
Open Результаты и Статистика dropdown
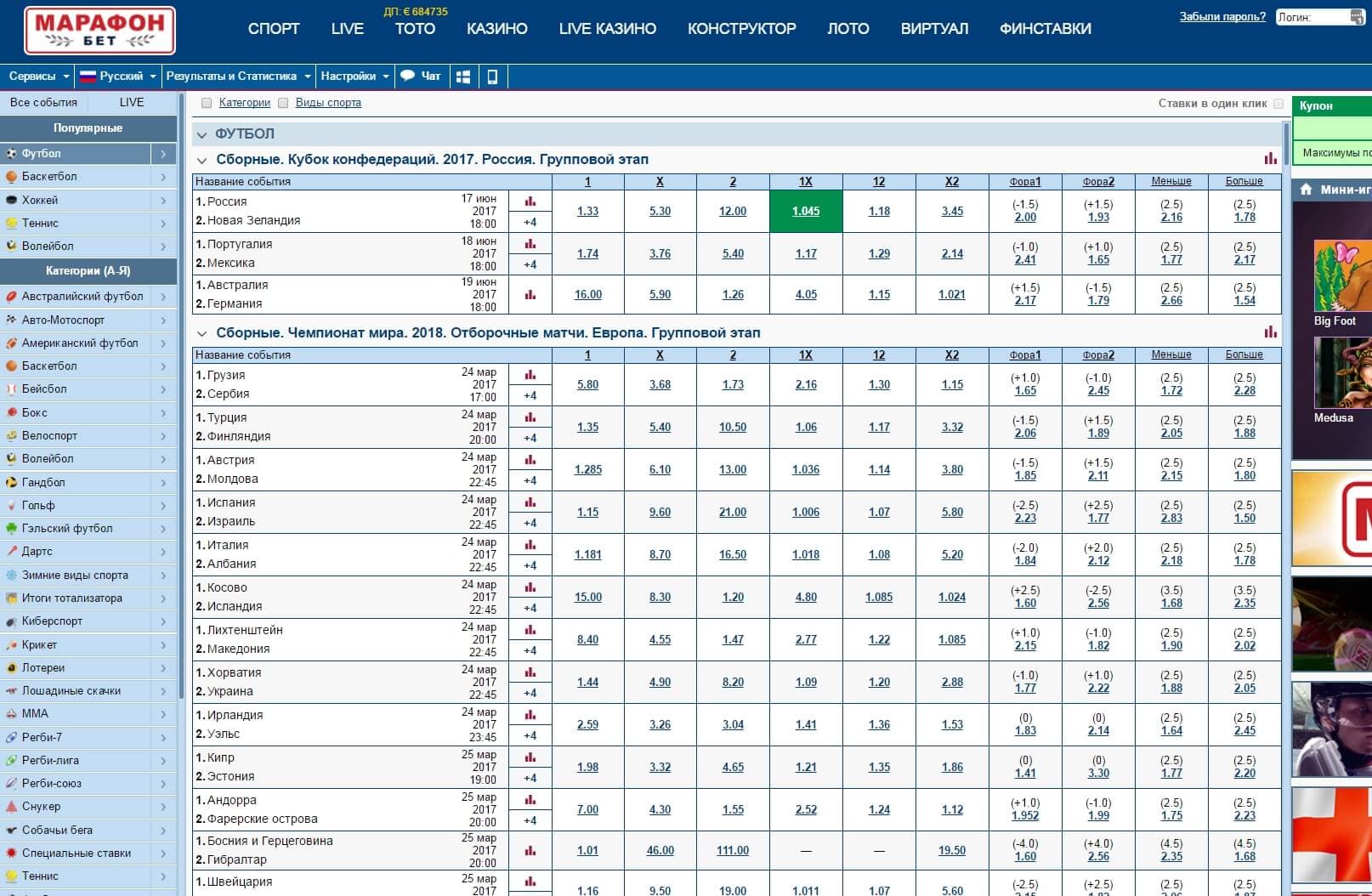239,77
